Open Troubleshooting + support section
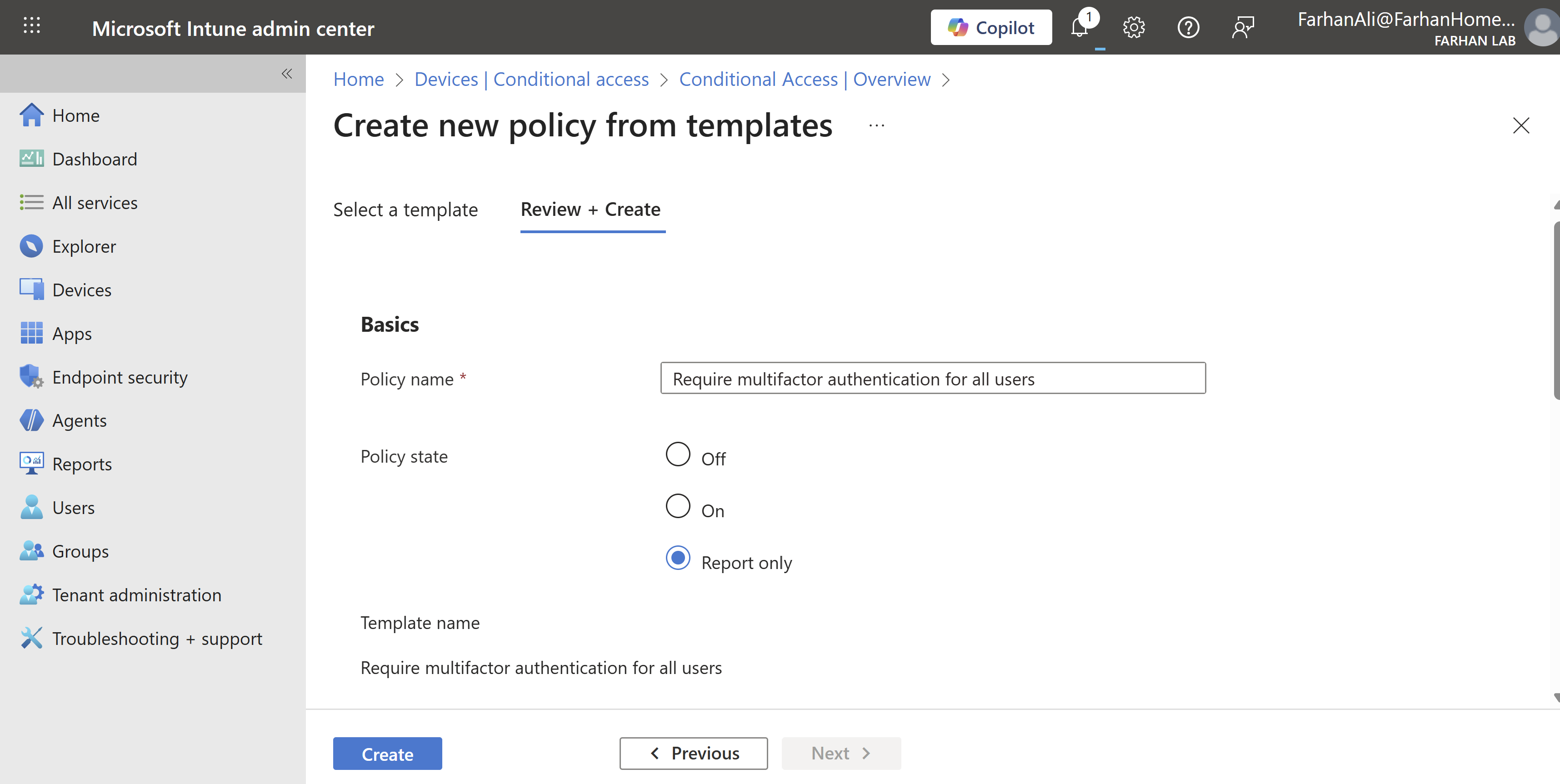Image resolution: width=1560 pixels, height=784 pixels. [157, 639]
